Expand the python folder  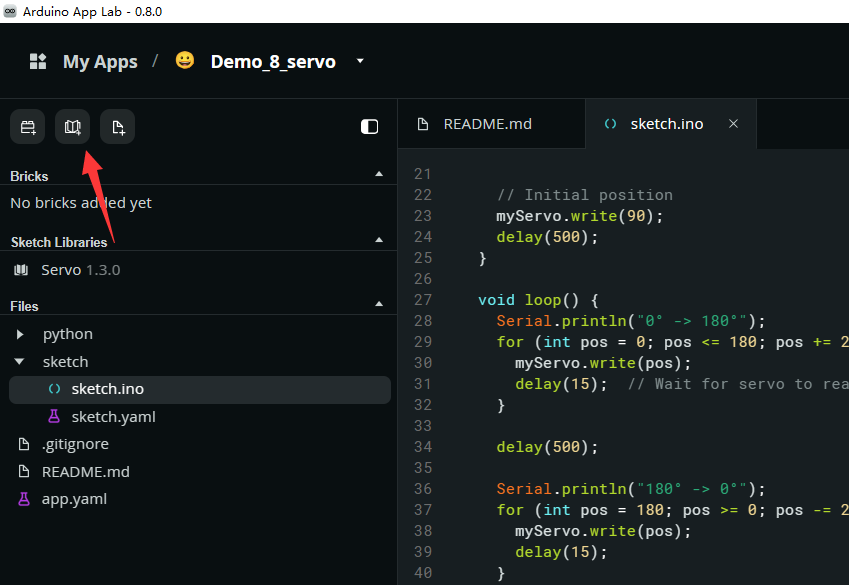(20, 334)
